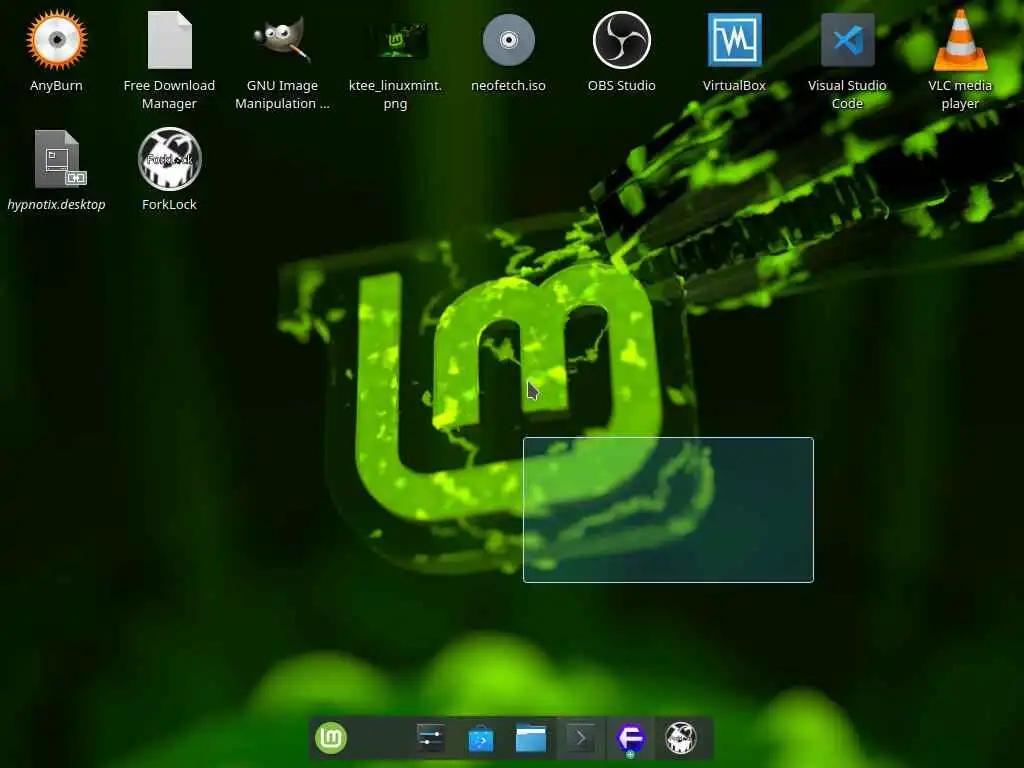Launch the blue software store bag in the dock

[x=481, y=739]
